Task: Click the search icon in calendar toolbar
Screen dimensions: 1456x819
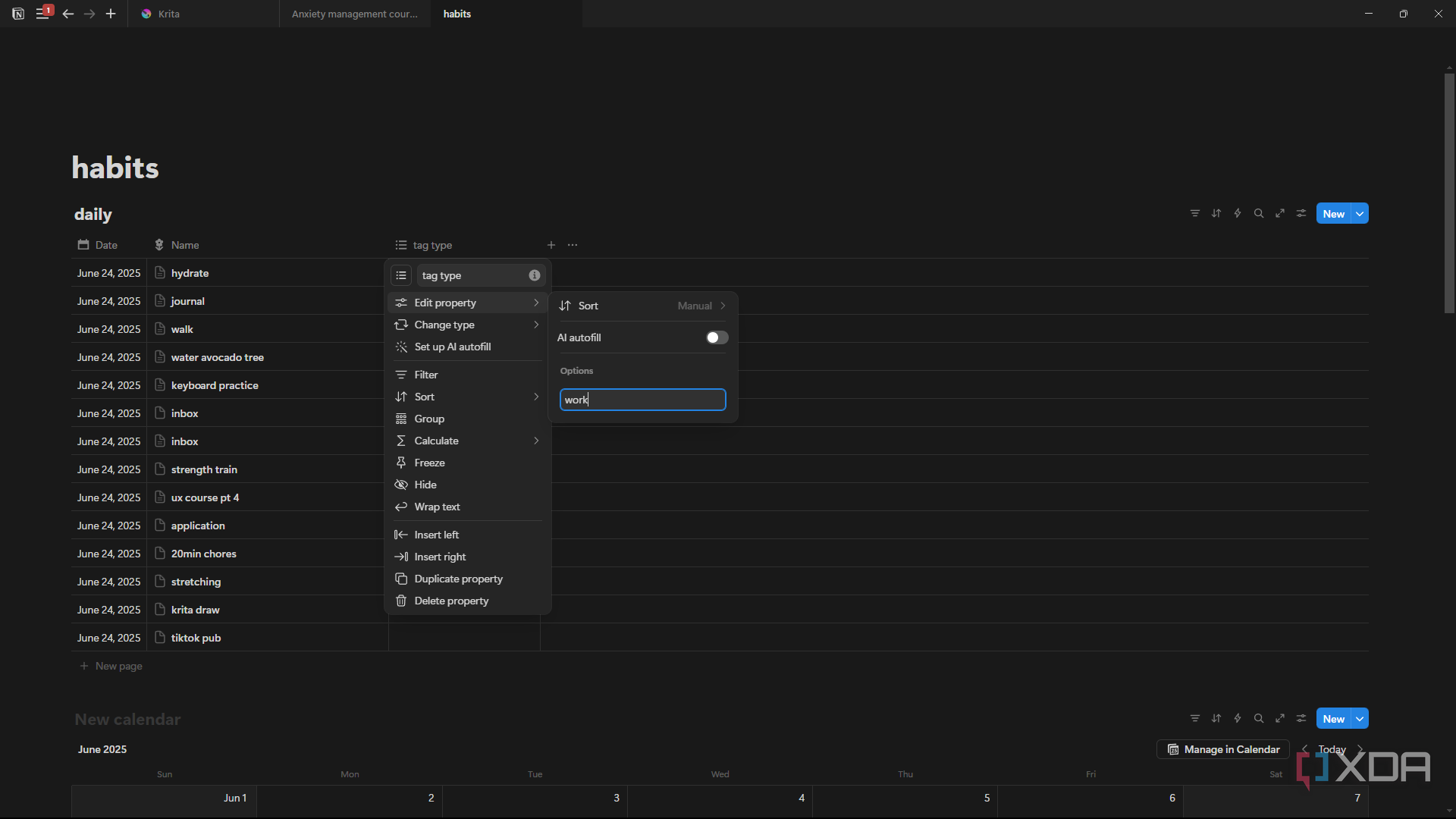Action: pyautogui.click(x=1259, y=719)
